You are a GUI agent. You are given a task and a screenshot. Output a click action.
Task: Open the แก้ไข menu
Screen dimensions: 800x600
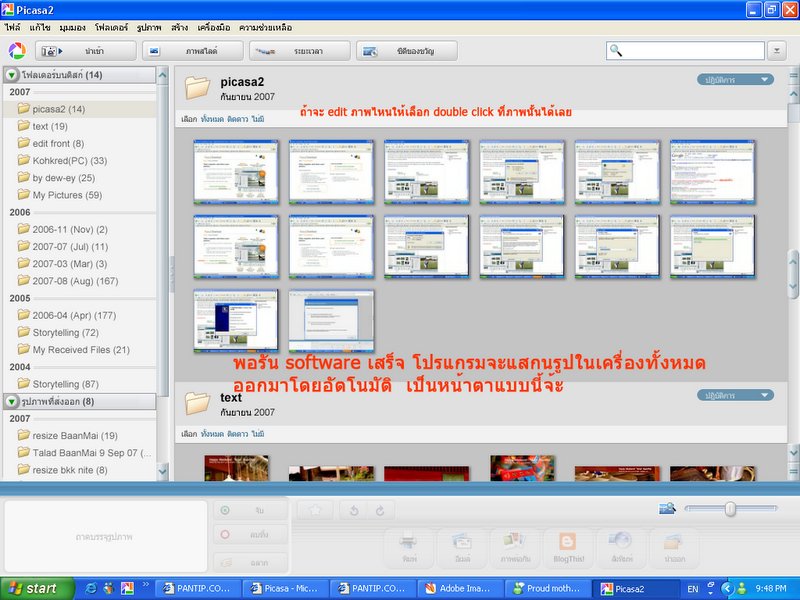click(40, 28)
